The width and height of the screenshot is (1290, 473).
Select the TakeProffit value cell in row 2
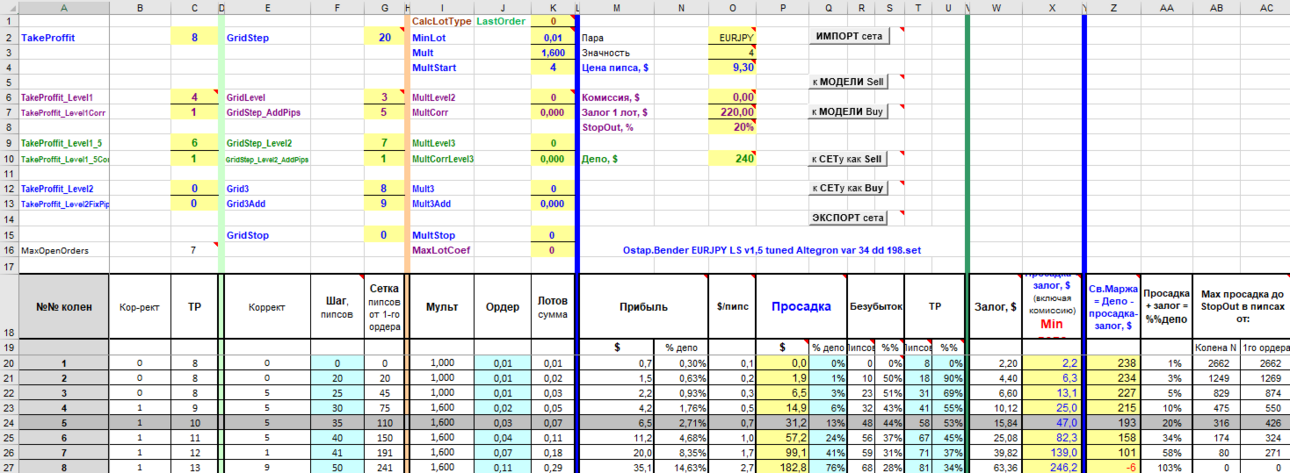coord(194,37)
